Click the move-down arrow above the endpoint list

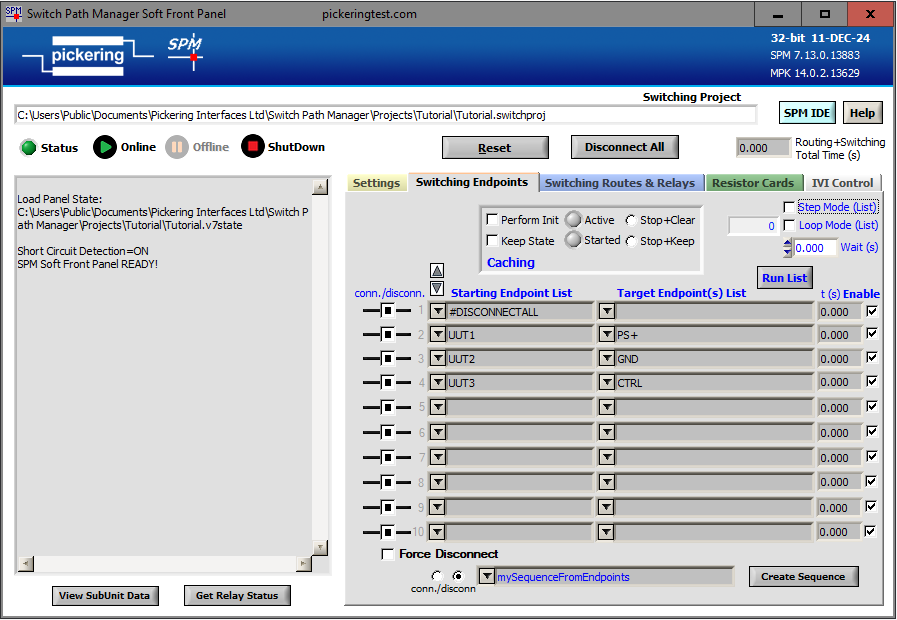437,288
